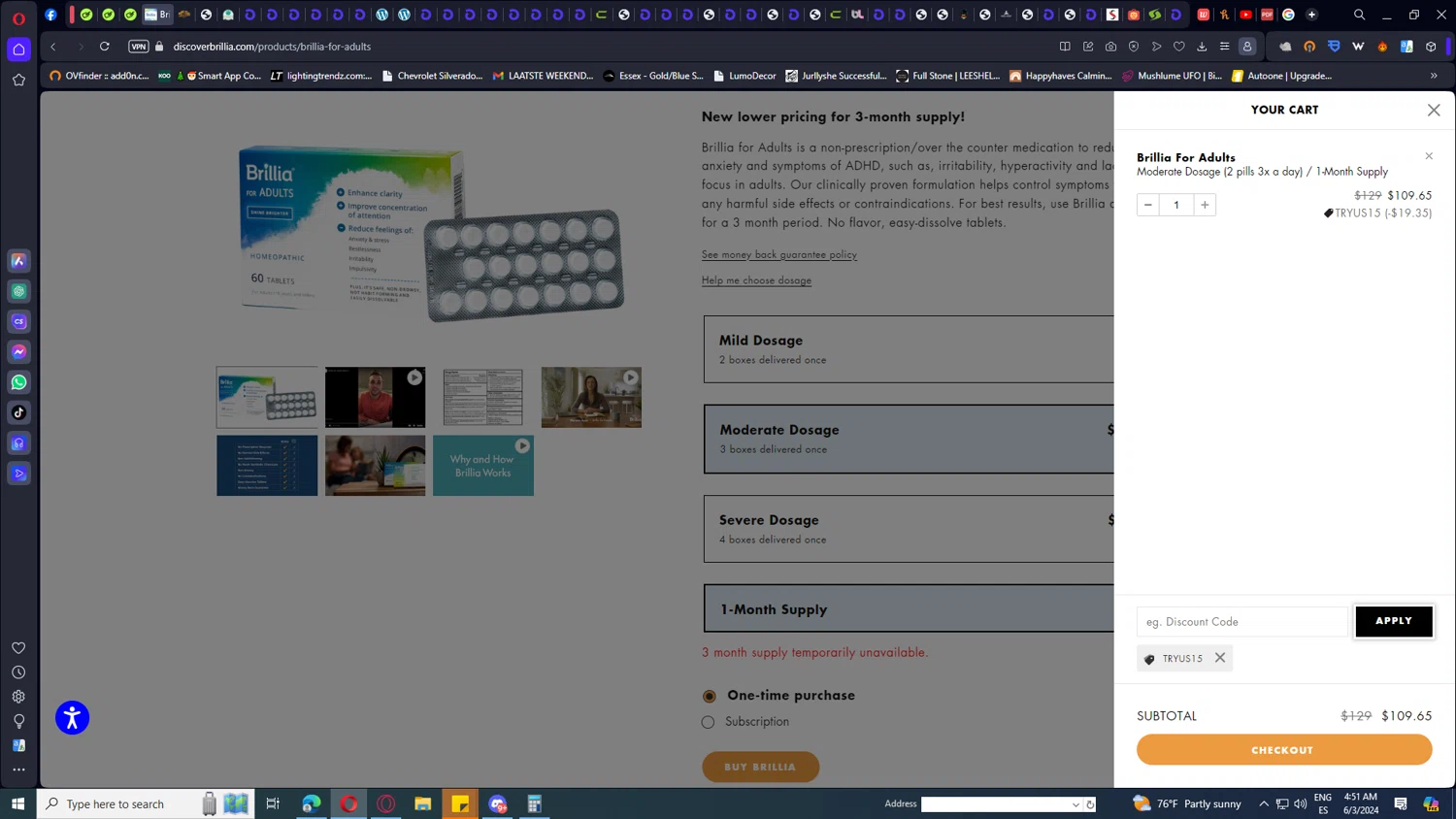Open the translate extension in toolbar
This screenshot has height=819, width=1456.
tap(1406, 47)
